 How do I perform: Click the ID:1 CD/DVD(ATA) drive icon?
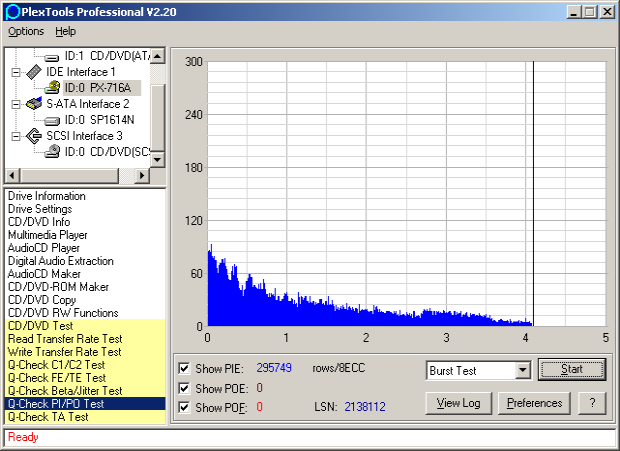pyautogui.click(x=52, y=58)
